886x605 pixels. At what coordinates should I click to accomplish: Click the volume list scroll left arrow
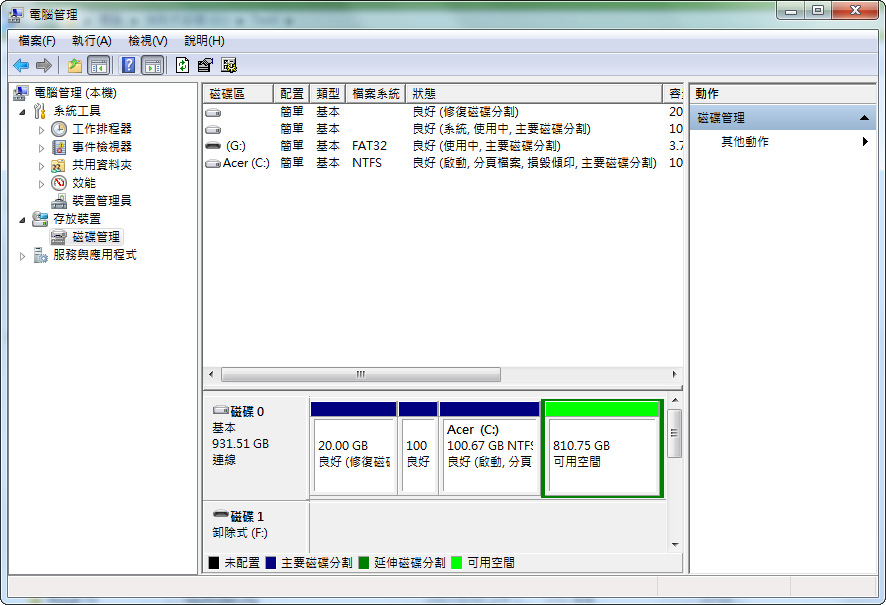pos(211,375)
